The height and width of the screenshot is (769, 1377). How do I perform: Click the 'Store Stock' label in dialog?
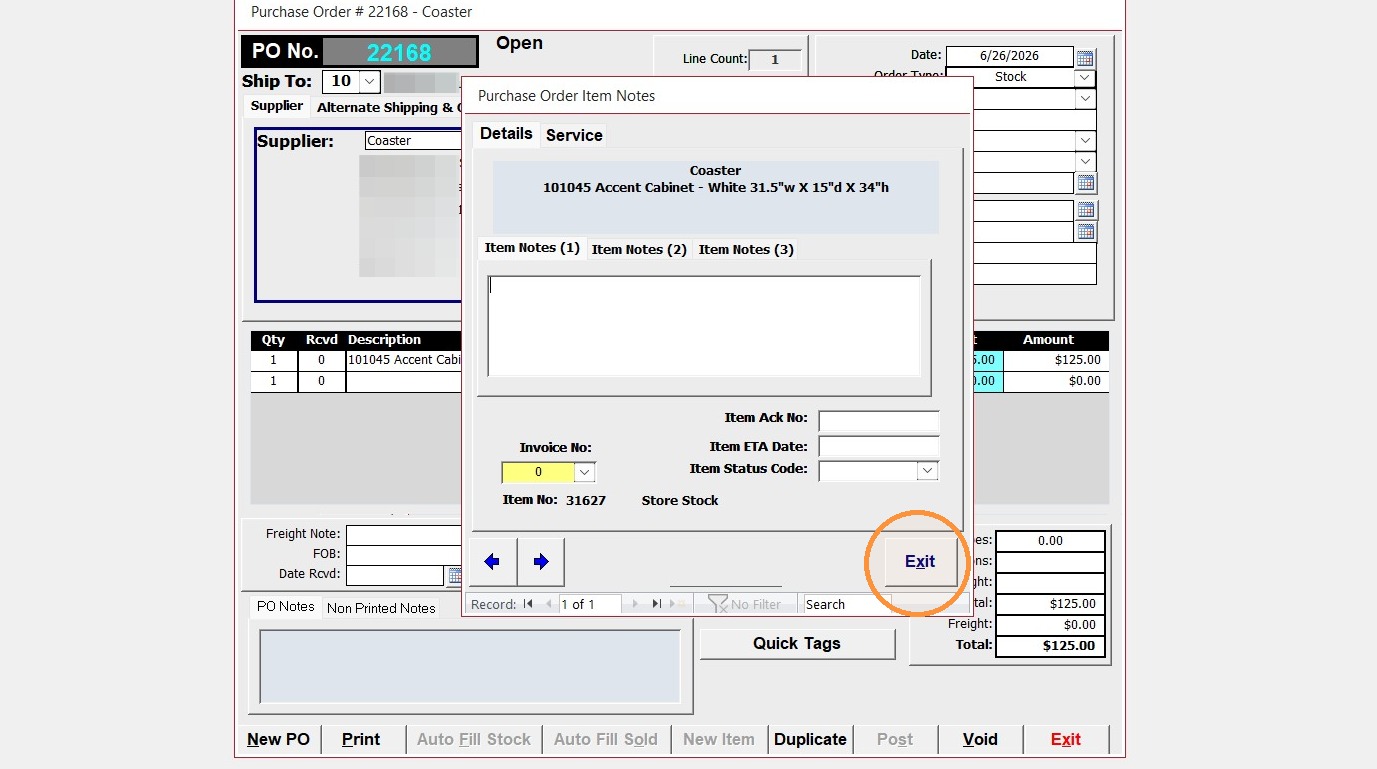tap(680, 500)
